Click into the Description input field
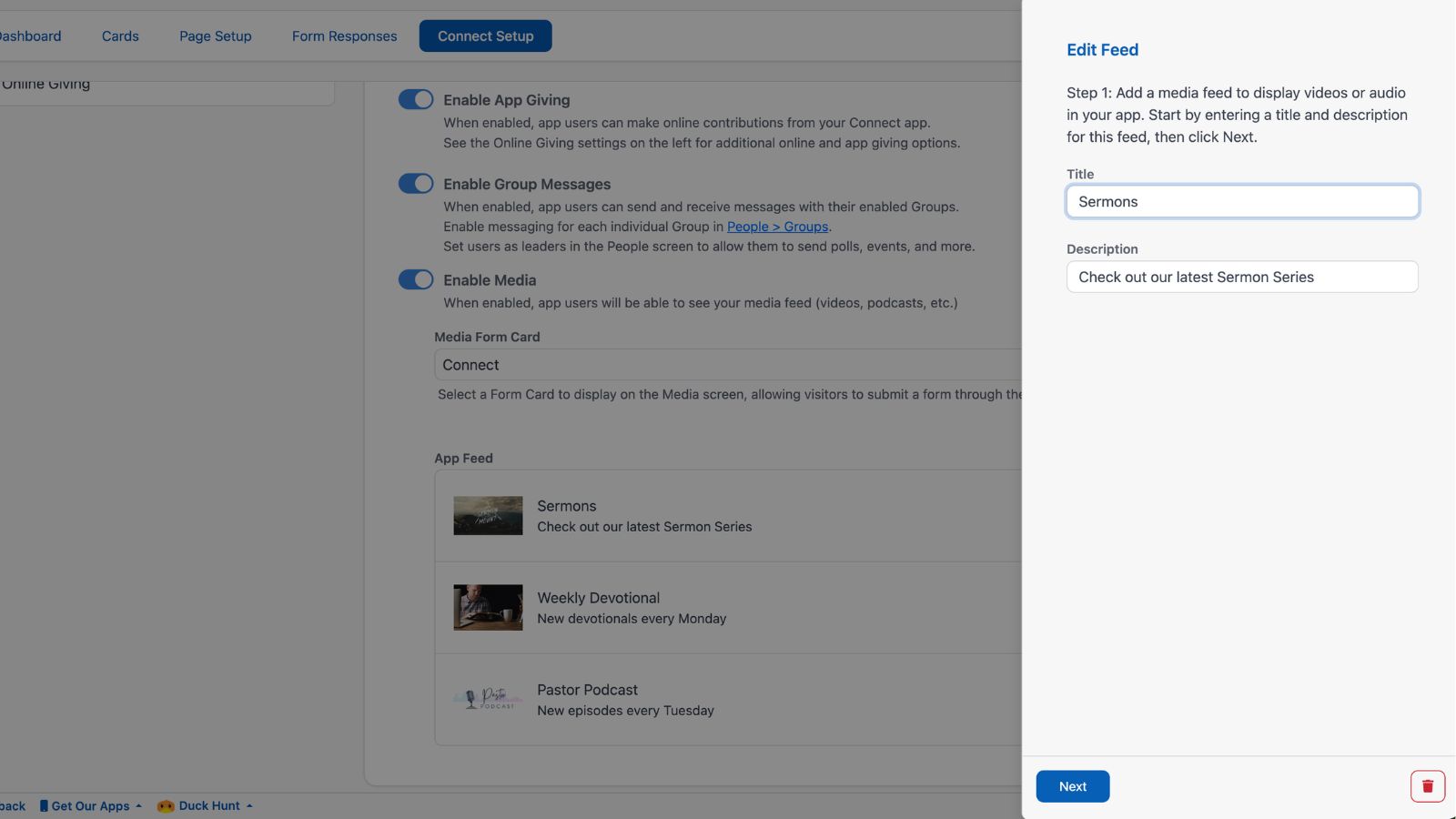The width and height of the screenshot is (1456, 819). click(1242, 277)
